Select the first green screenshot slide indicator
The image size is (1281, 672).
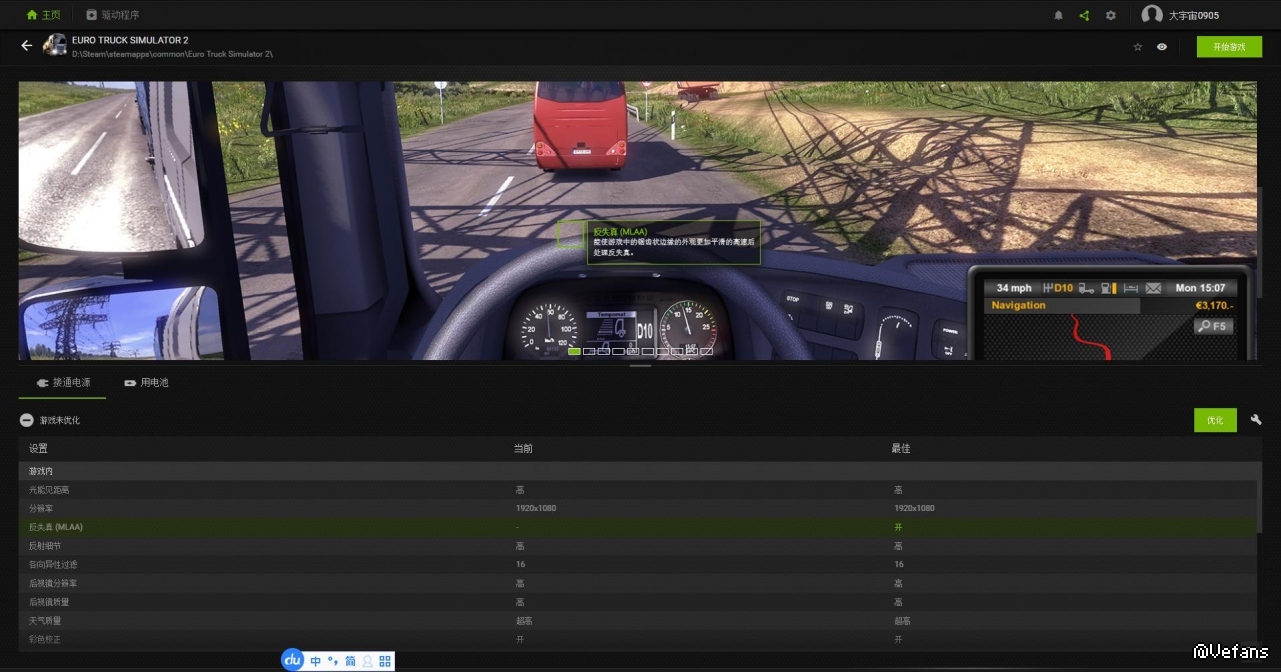point(574,351)
